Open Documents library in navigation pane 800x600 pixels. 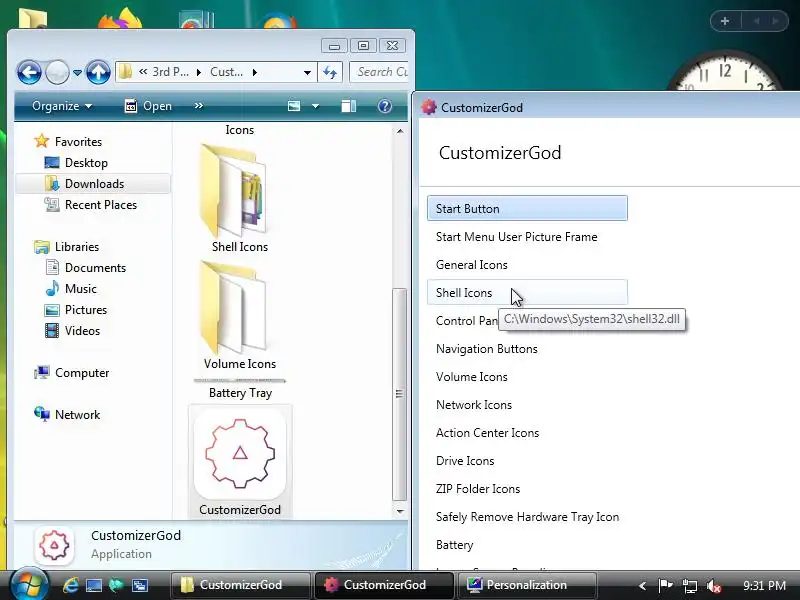85,268
